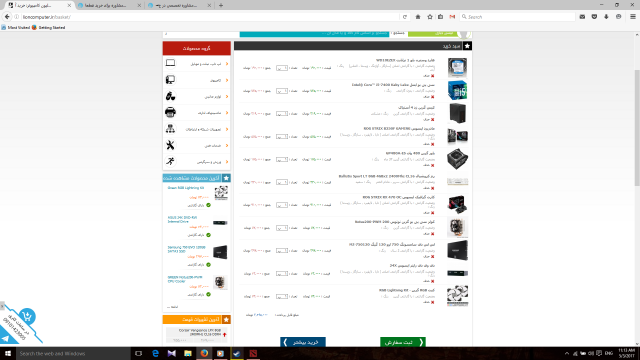Open Samsung 750 EVO 120GB SSD link
Screen dimensions: 640x360
187,249
